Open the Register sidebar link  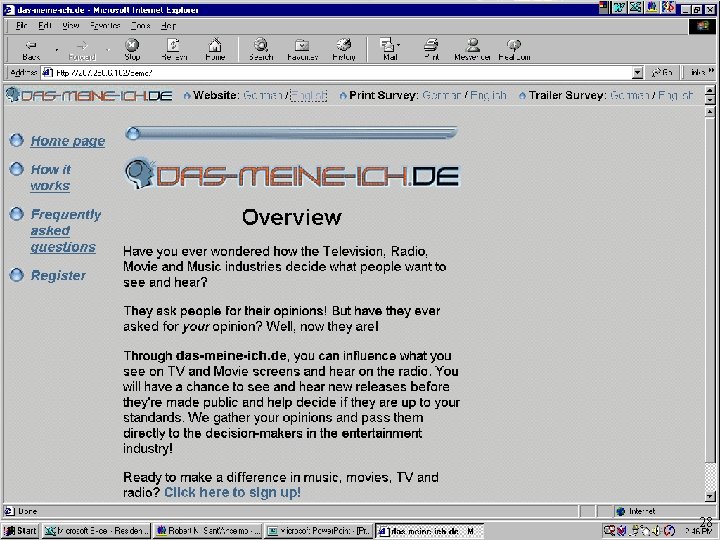point(58,276)
